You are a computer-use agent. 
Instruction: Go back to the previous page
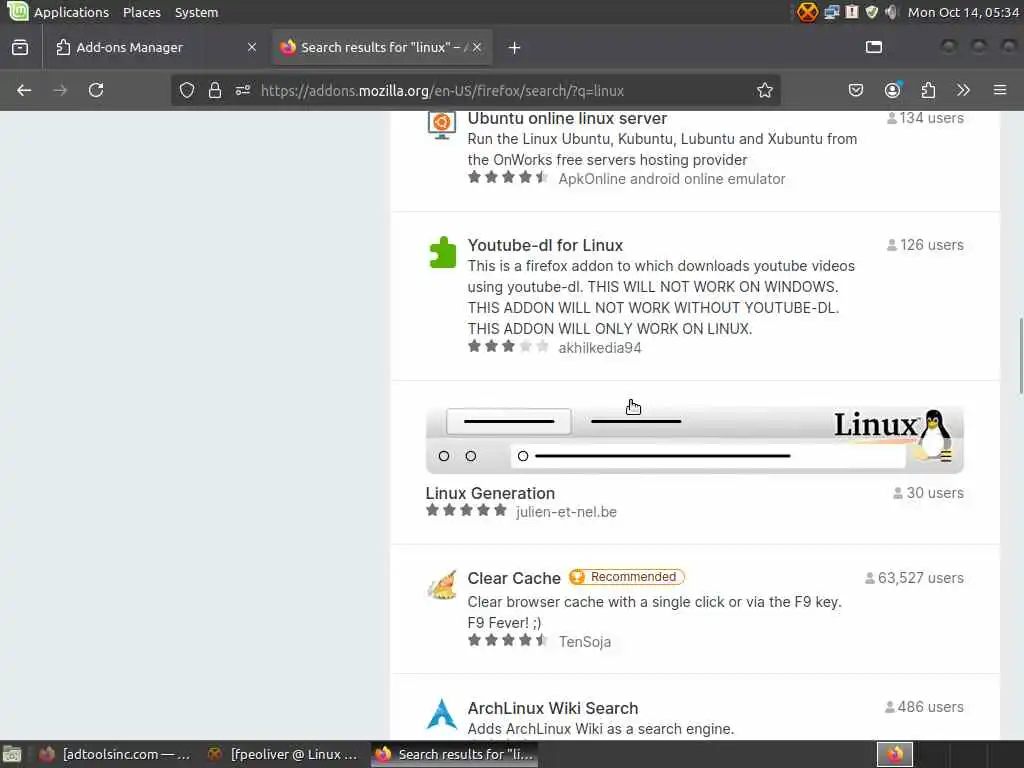point(24,90)
